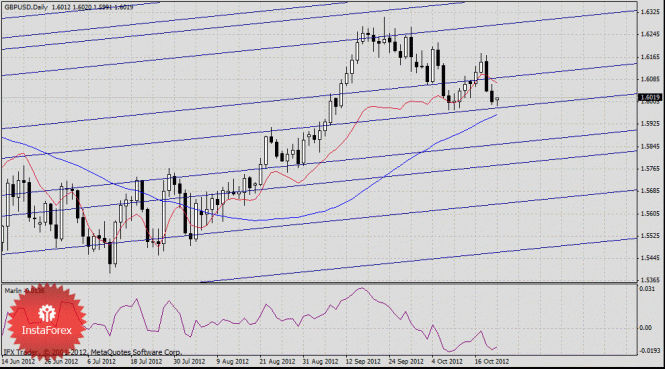Click the 1.5365 price level label
665x369 pixels.
click(x=651, y=280)
